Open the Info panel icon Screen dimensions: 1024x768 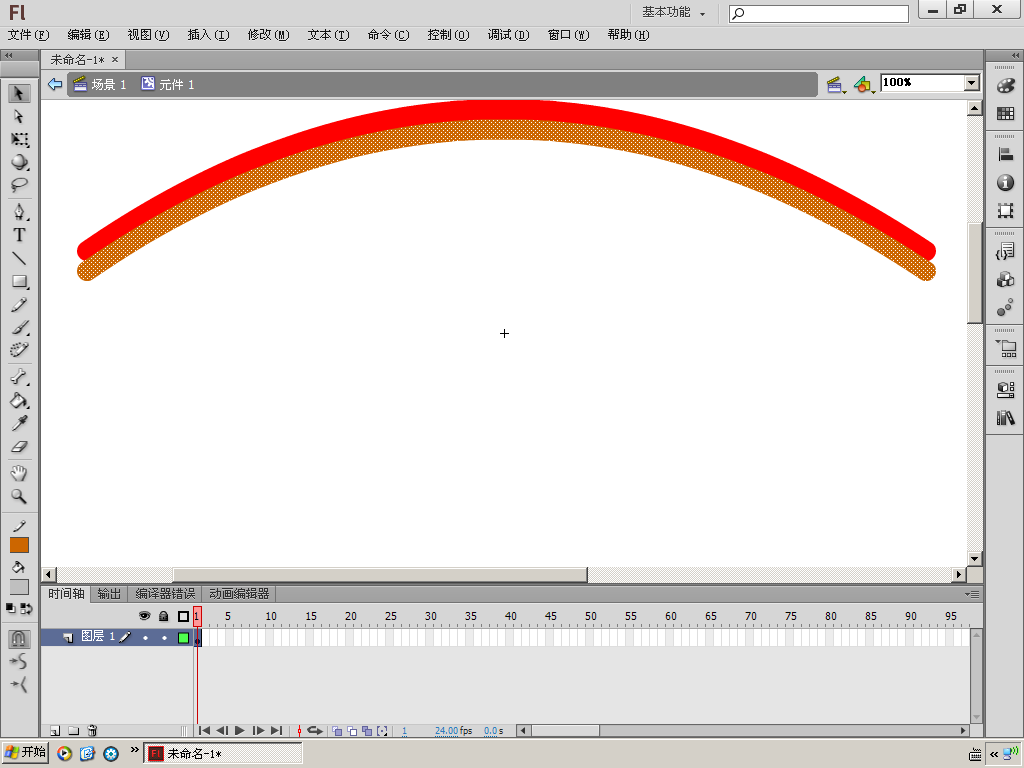point(1006,183)
